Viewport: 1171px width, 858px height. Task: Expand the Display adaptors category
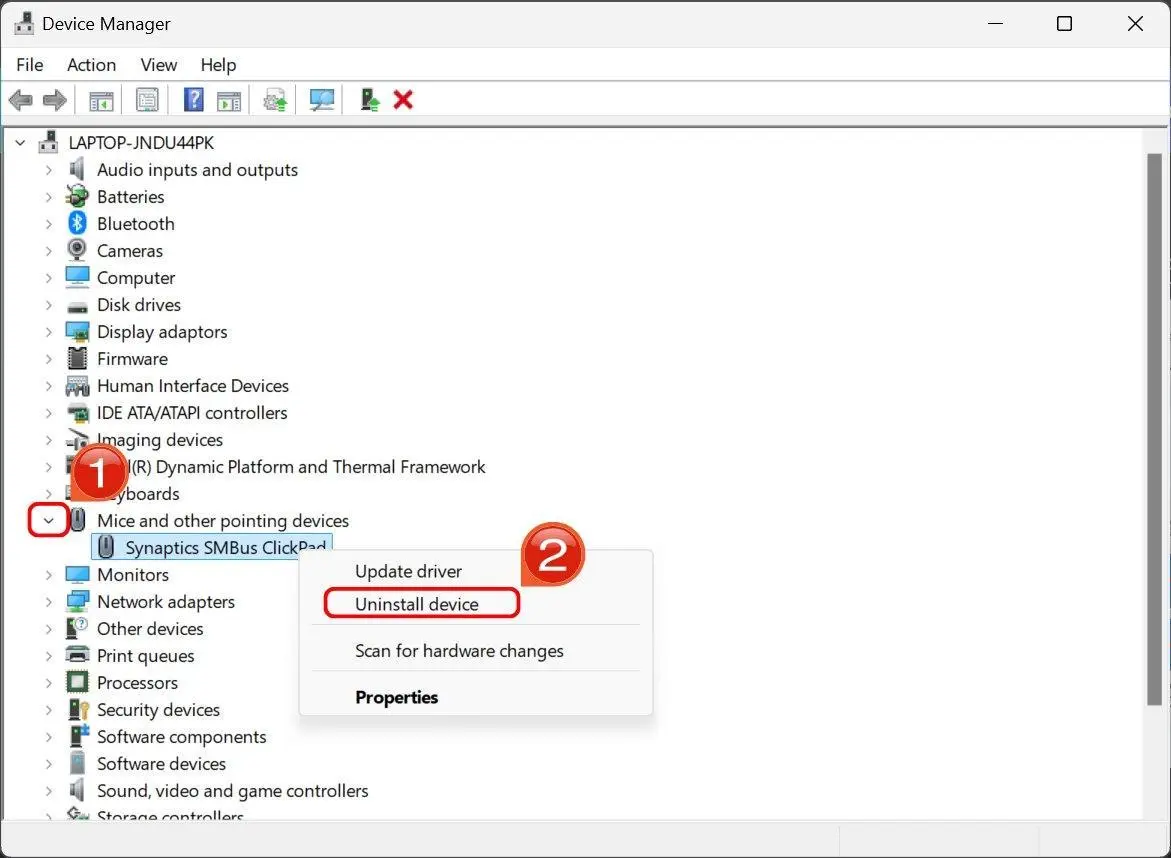coord(49,332)
